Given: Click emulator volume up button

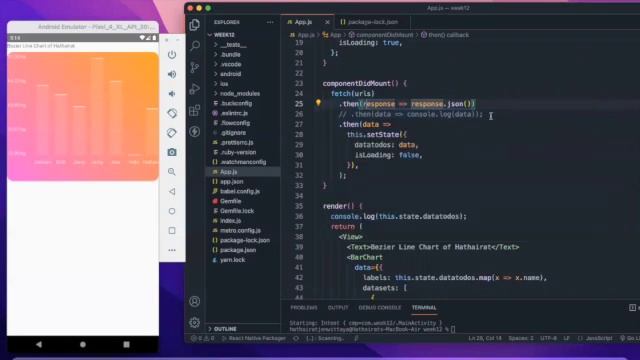Looking at the screenshot, I should click(x=172, y=74).
